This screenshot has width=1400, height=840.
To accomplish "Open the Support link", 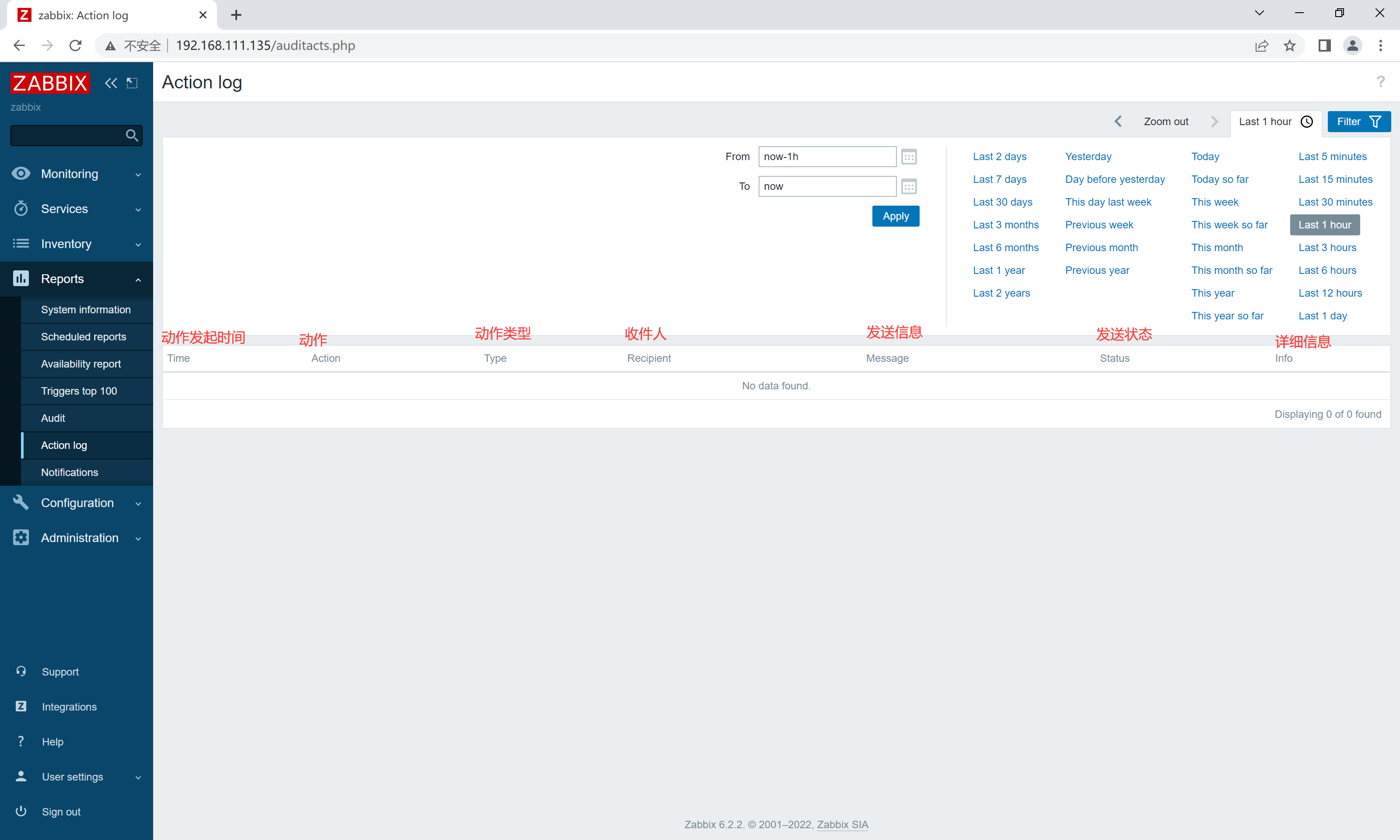I will [60, 672].
